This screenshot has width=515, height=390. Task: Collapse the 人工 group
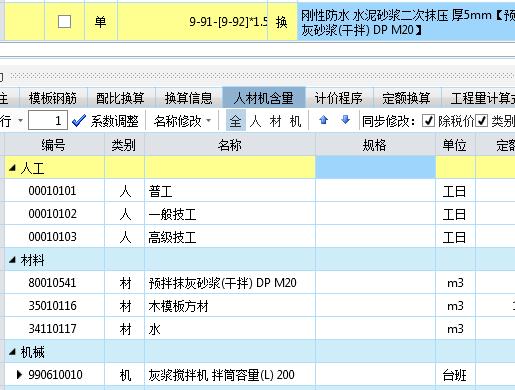(12, 168)
